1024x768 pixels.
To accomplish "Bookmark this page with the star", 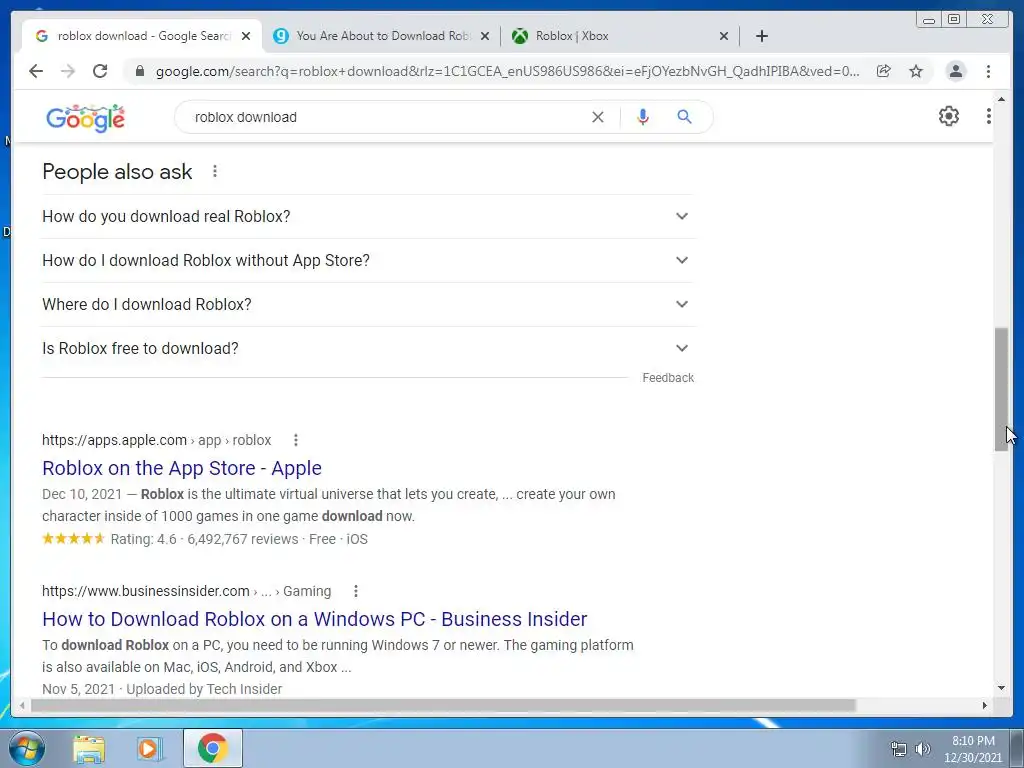I will coord(916,71).
